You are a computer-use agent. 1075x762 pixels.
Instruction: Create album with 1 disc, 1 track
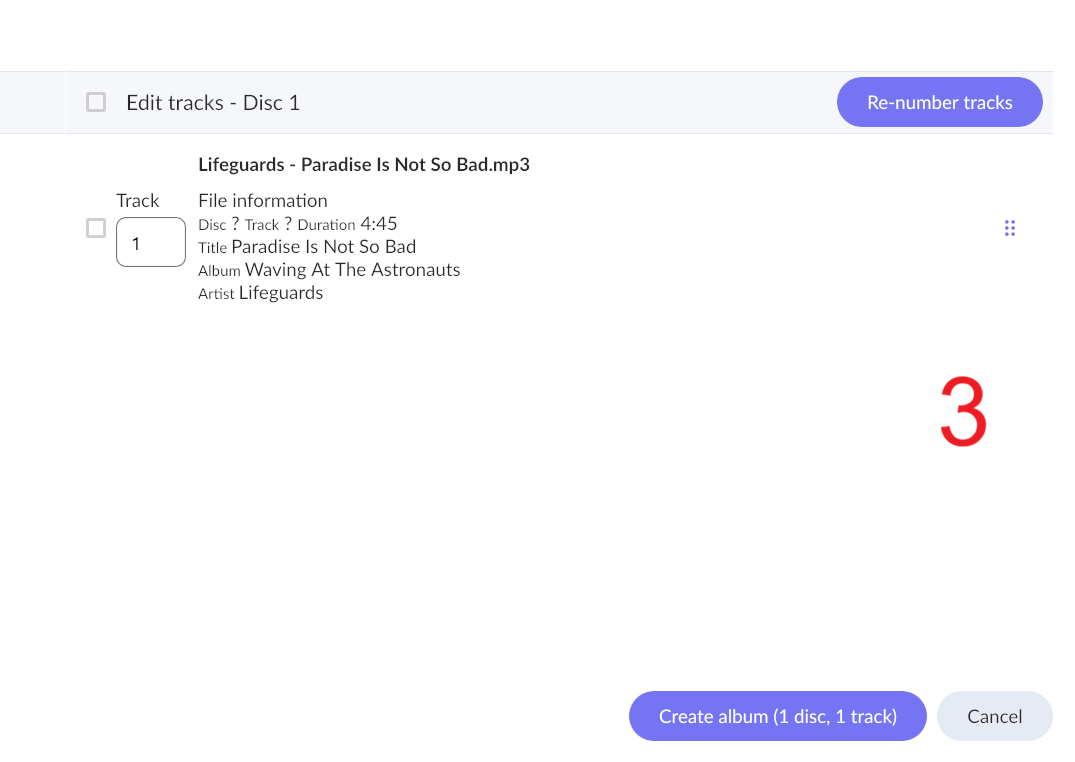click(x=777, y=716)
